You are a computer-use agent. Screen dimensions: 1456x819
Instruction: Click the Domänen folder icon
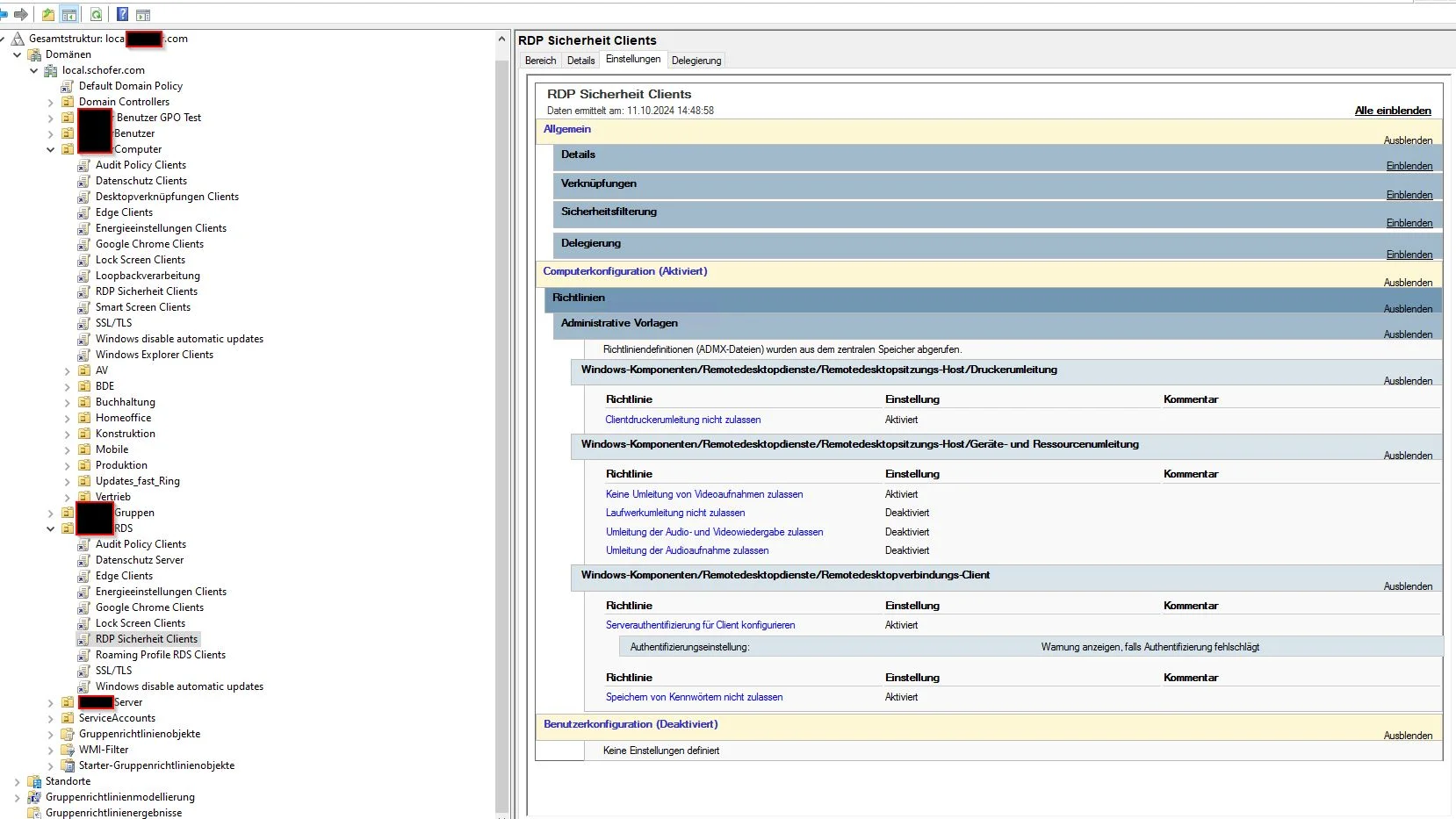(34, 54)
